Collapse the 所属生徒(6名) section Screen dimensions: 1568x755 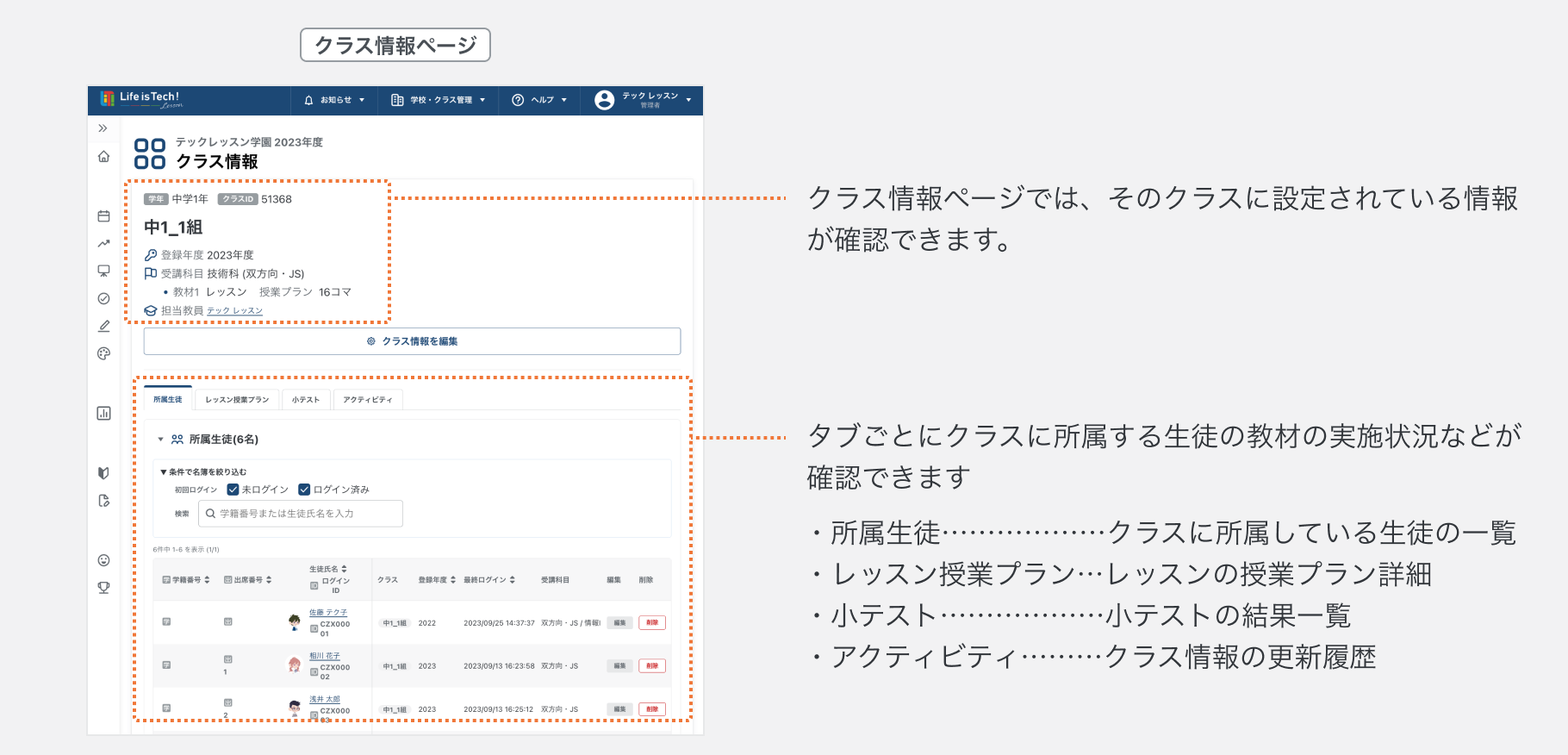click(x=160, y=440)
